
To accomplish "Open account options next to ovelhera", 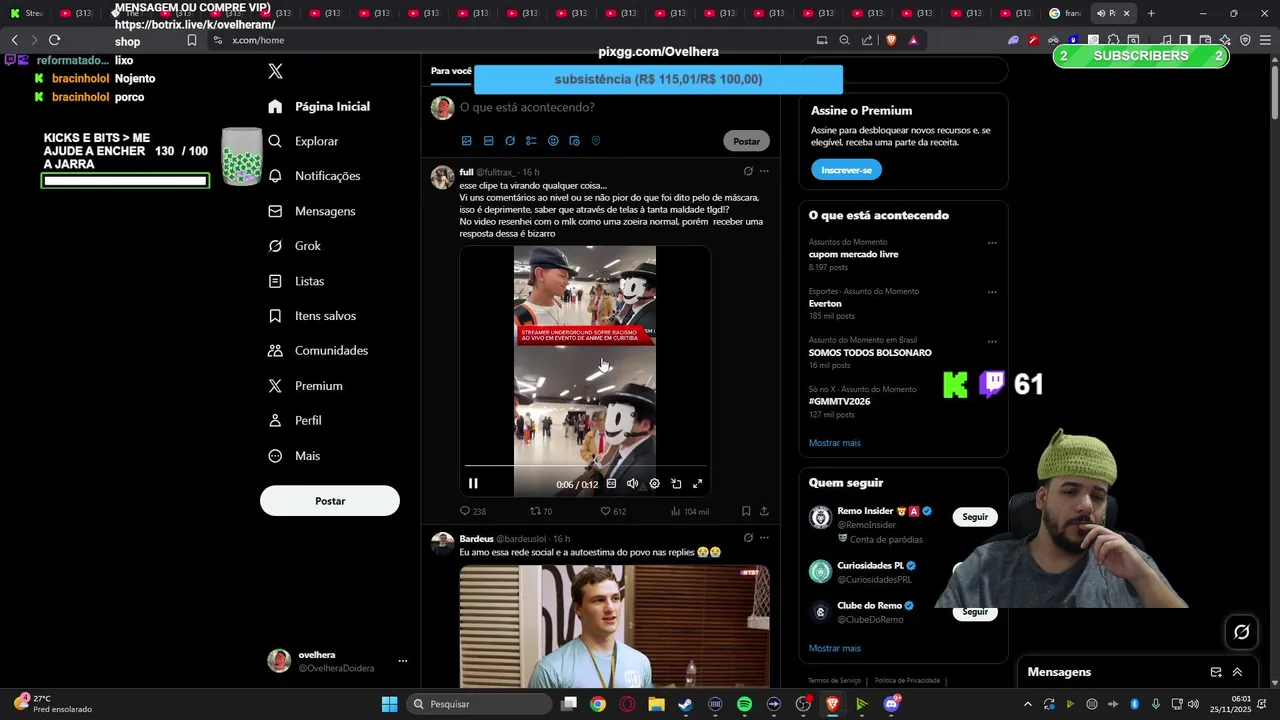I will click(403, 661).
